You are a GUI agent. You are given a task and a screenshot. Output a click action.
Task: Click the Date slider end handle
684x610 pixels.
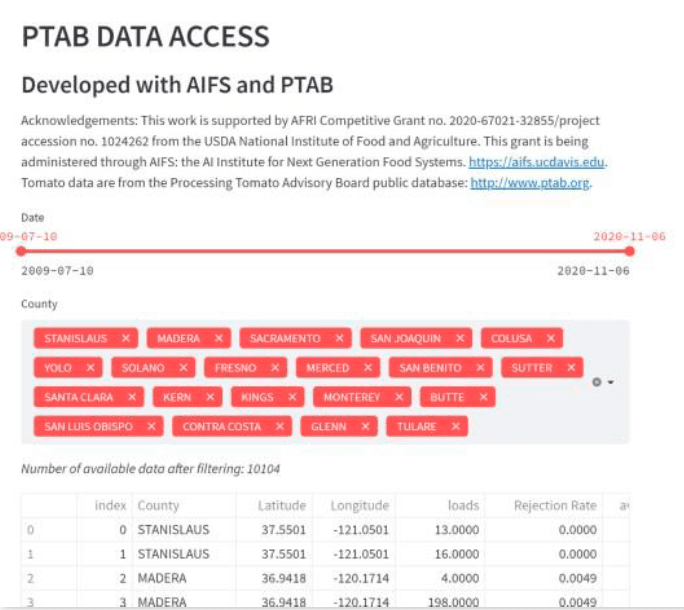pos(629,251)
